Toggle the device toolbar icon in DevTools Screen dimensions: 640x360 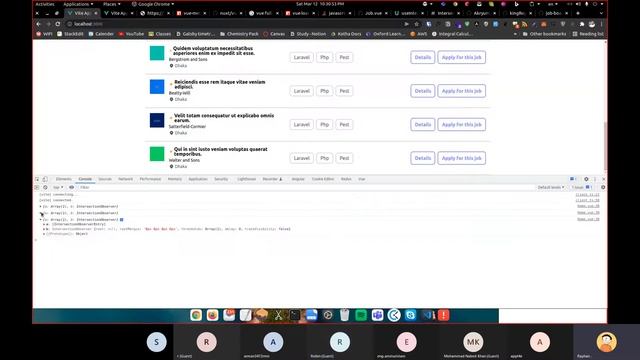45,179
